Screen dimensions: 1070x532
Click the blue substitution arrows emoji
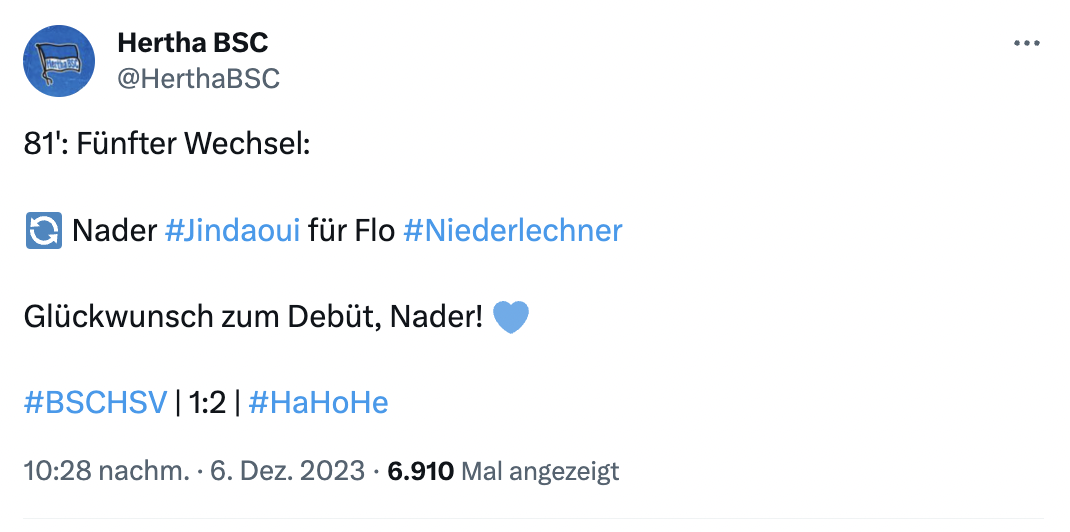(x=43, y=231)
